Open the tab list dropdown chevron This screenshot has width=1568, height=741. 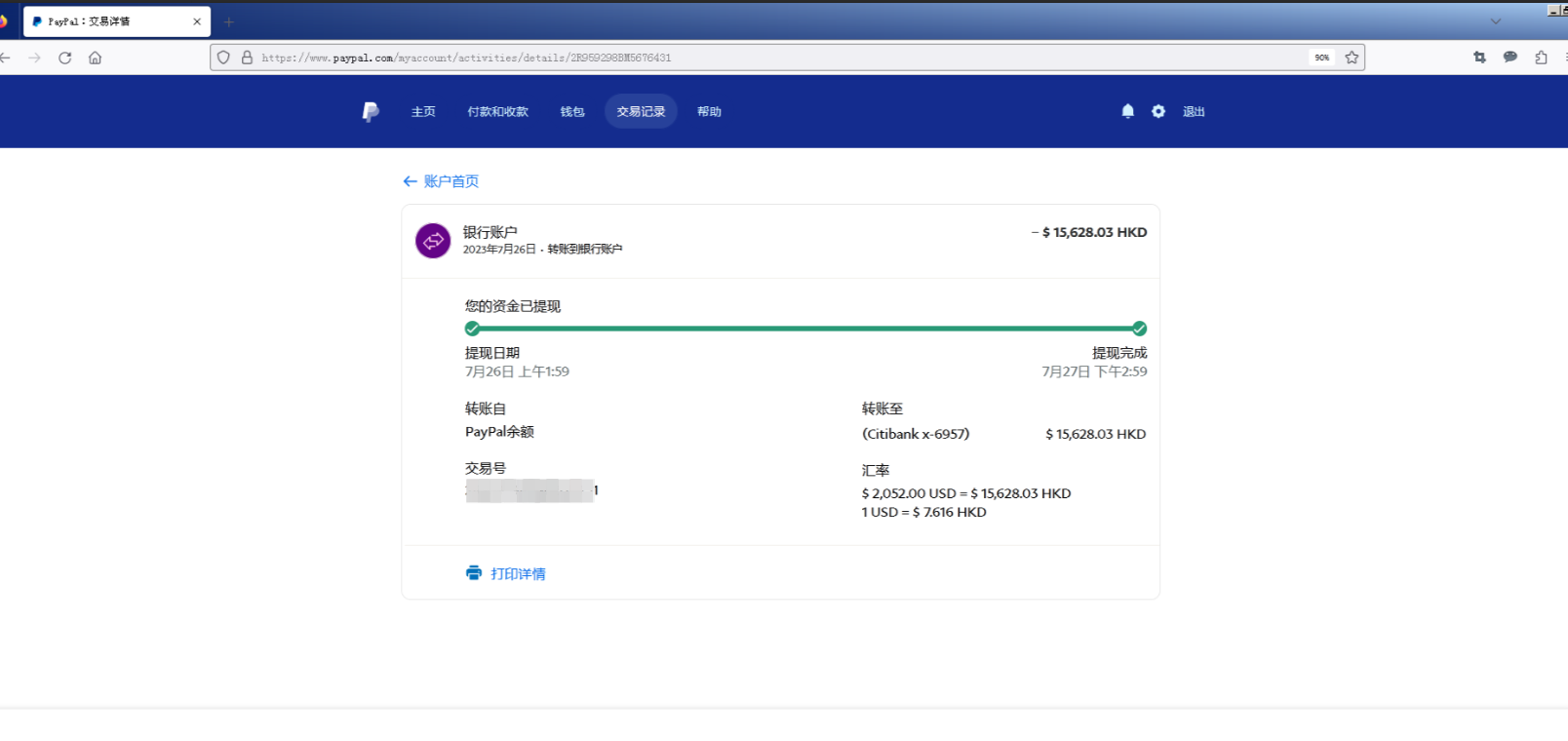pos(1496,21)
